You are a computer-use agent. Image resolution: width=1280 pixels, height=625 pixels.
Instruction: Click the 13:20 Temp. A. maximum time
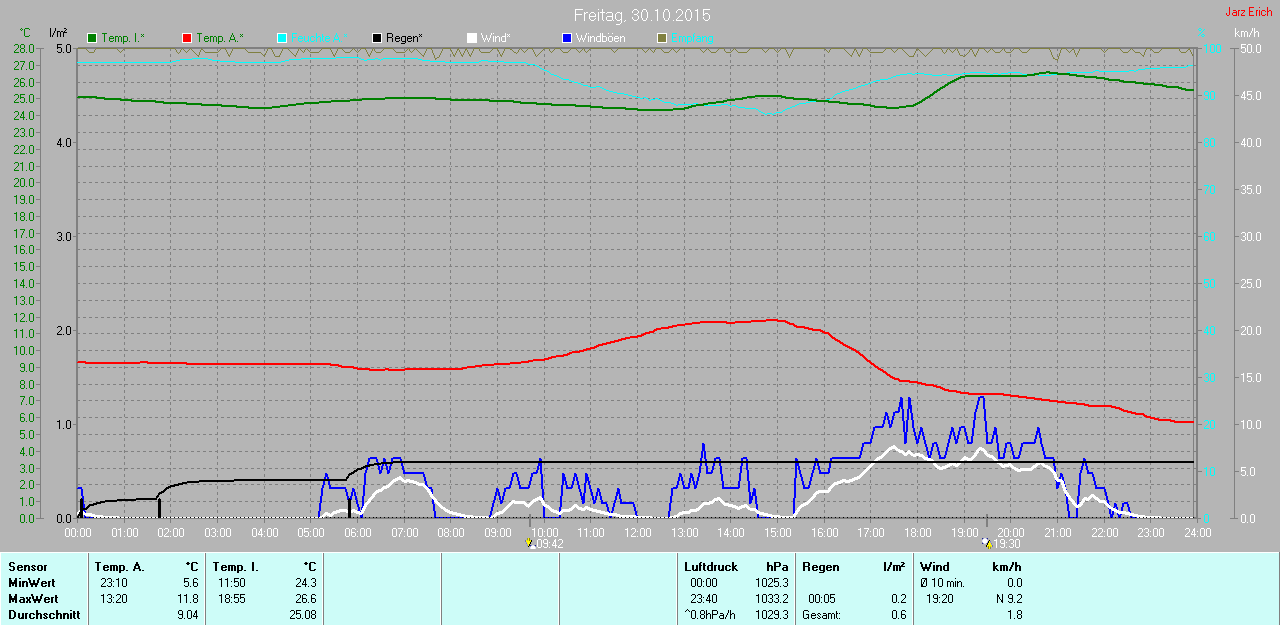point(113,599)
